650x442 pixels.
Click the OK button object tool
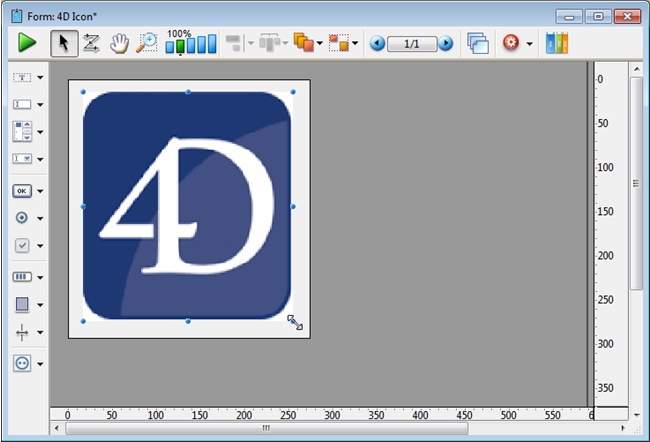click(x=22, y=190)
